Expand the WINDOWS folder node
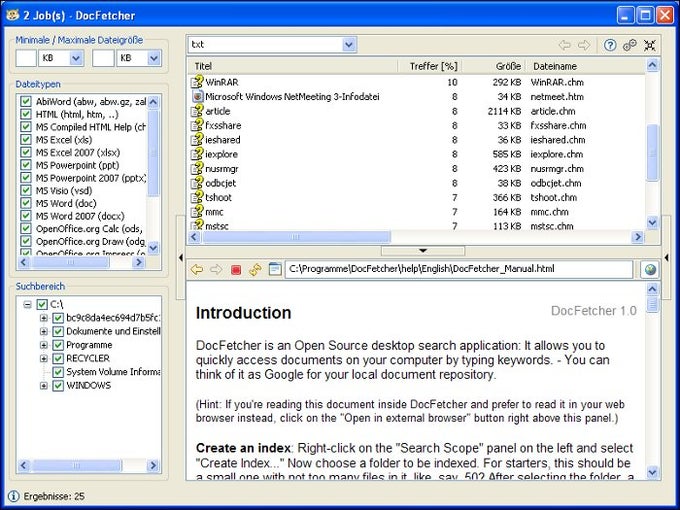The width and height of the screenshot is (680, 510). click(43, 386)
